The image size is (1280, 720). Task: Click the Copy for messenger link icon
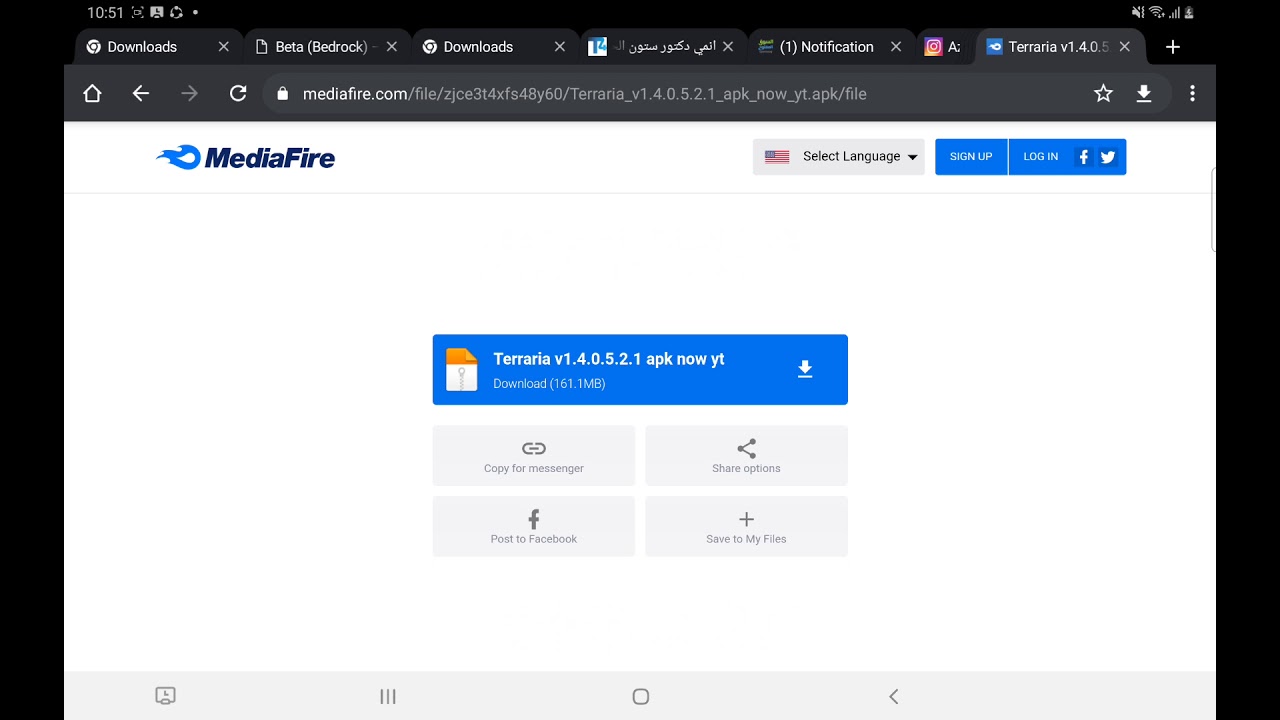(x=534, y=448)
